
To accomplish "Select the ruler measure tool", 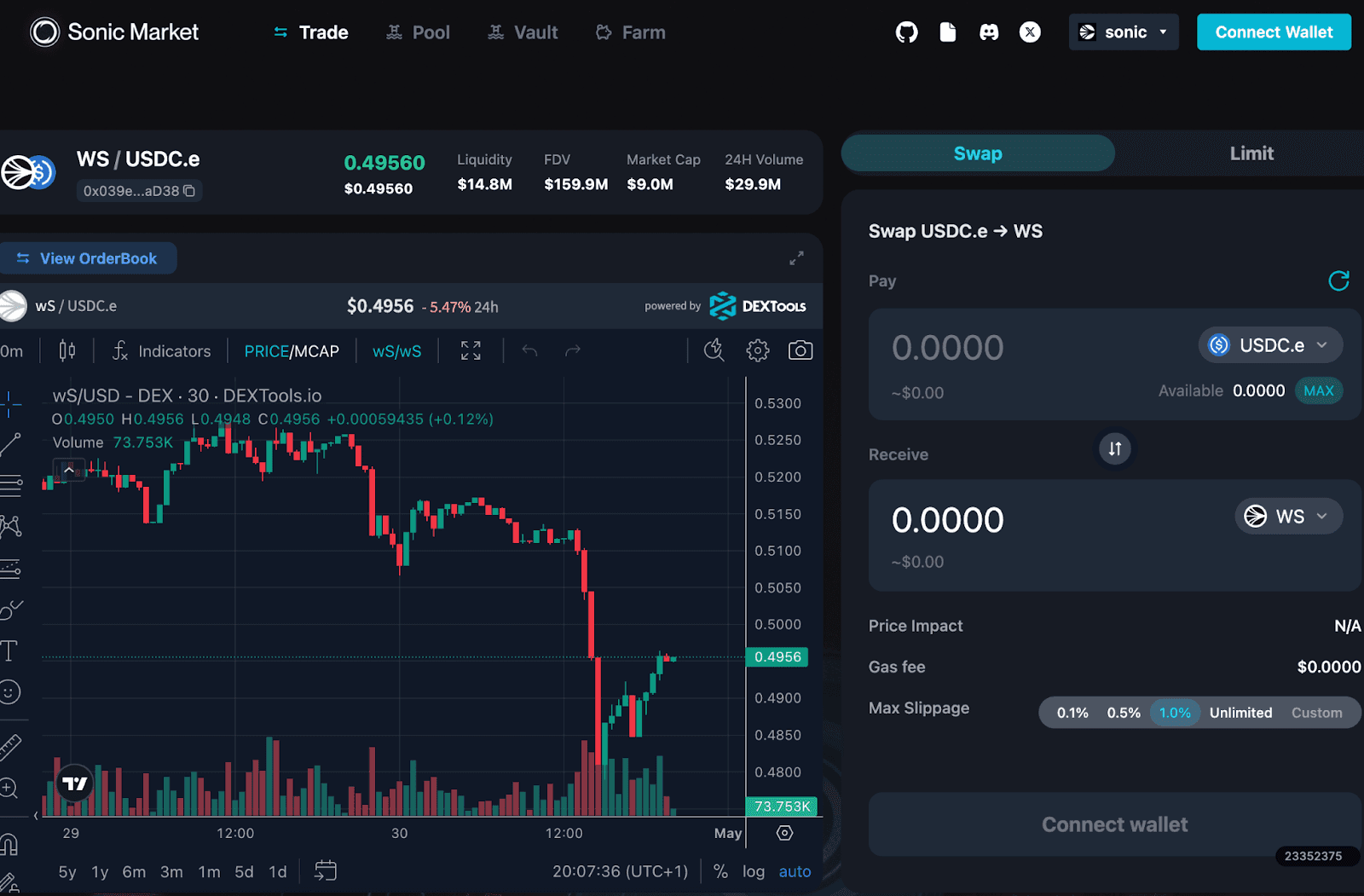I will 10,747.
